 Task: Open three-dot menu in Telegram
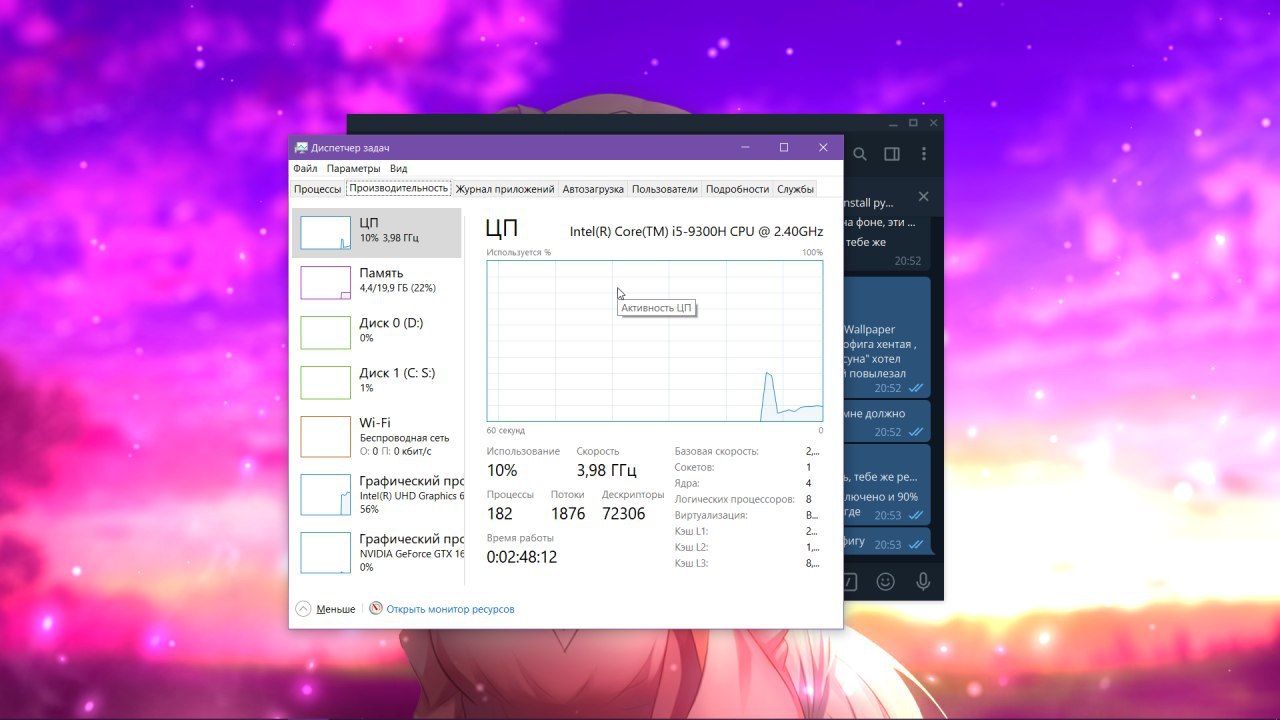click(x=923, y=154)
